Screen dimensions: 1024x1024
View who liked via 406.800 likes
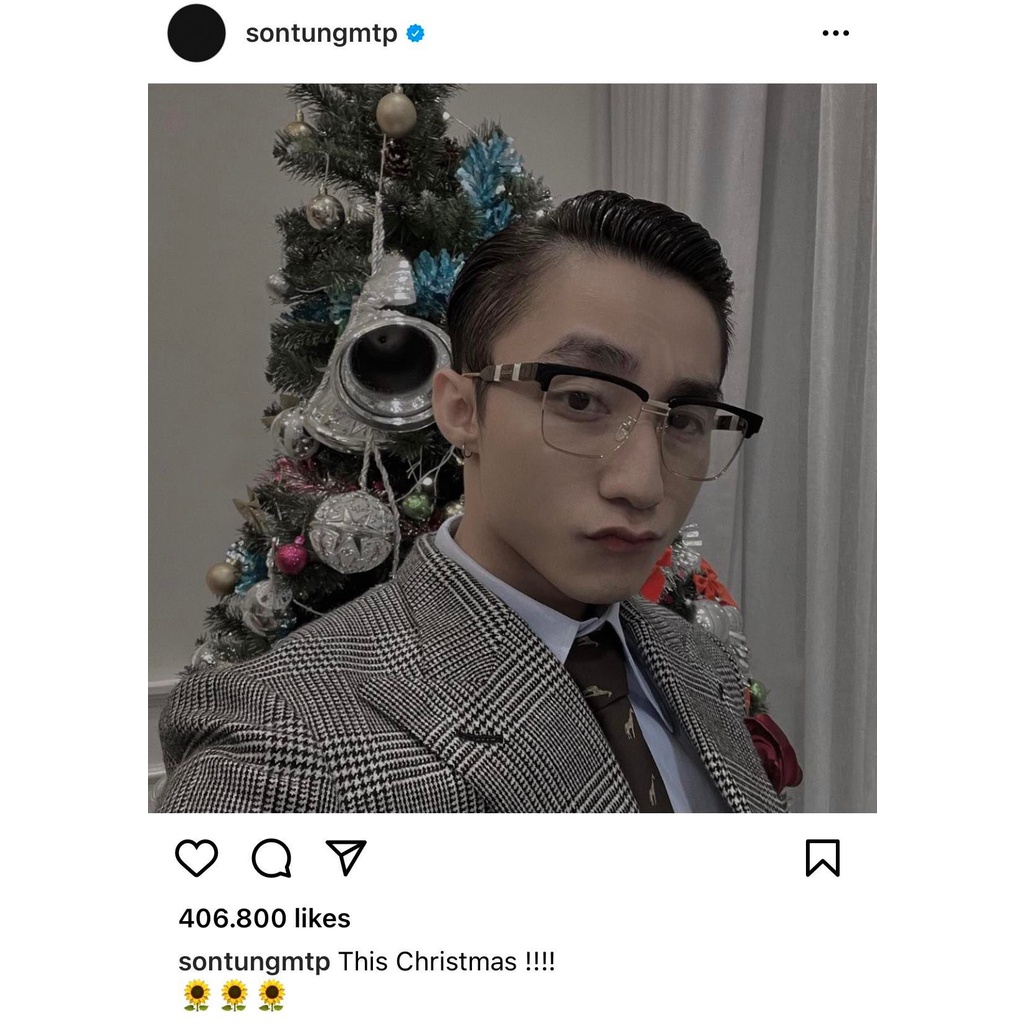pos(264,918)
